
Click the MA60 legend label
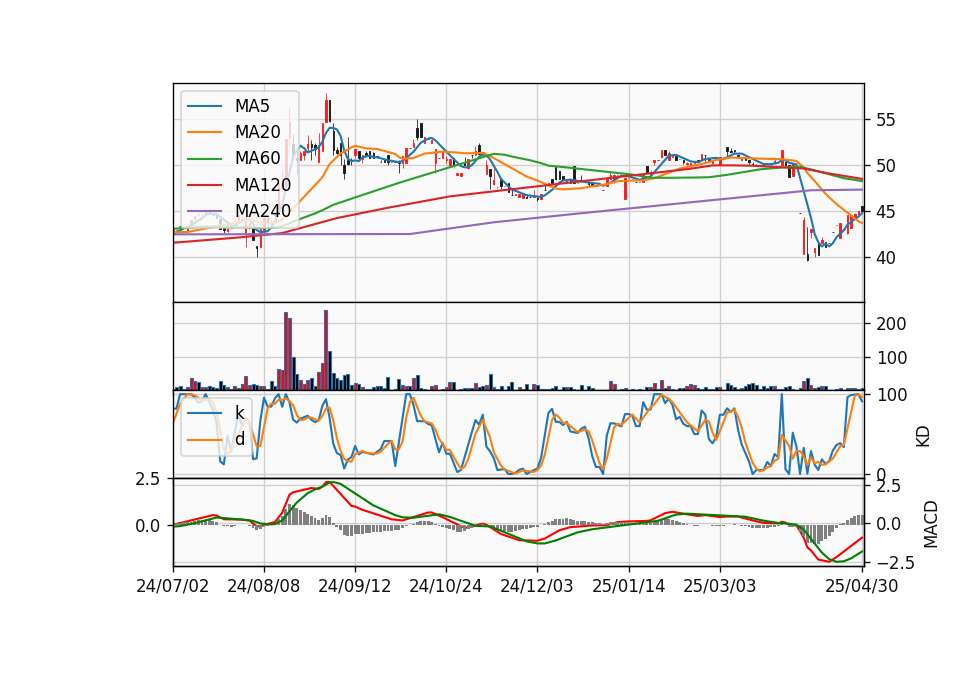[x=257, y=159]
